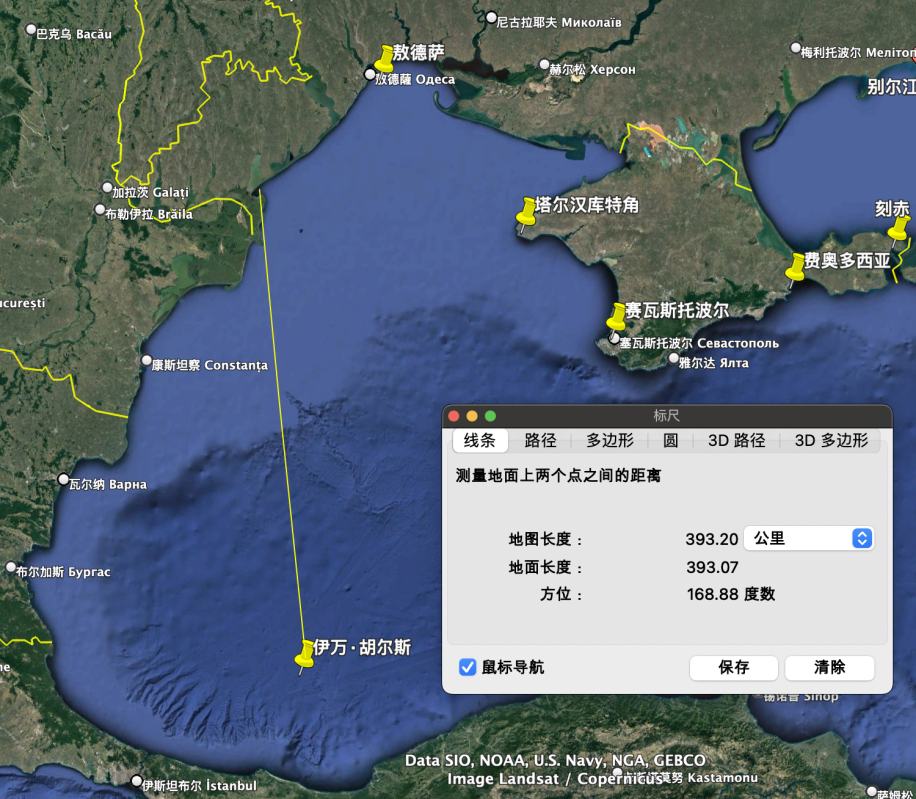Click the 尼古拉耶夫 Миколаїв city marker
The image size is (916, 799).
pos(491,17)
